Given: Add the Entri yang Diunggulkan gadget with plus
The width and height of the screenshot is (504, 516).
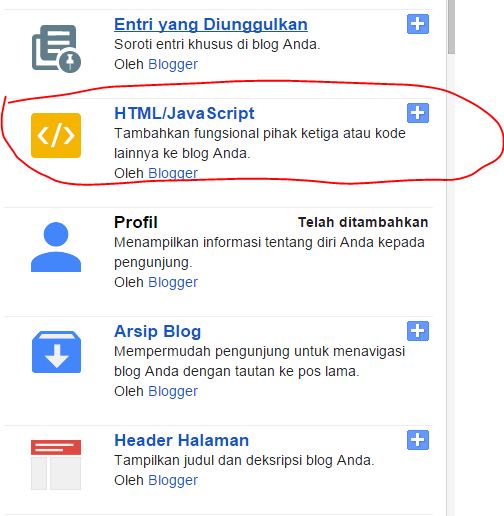Looking at the screenshot, I should (418, 24).
